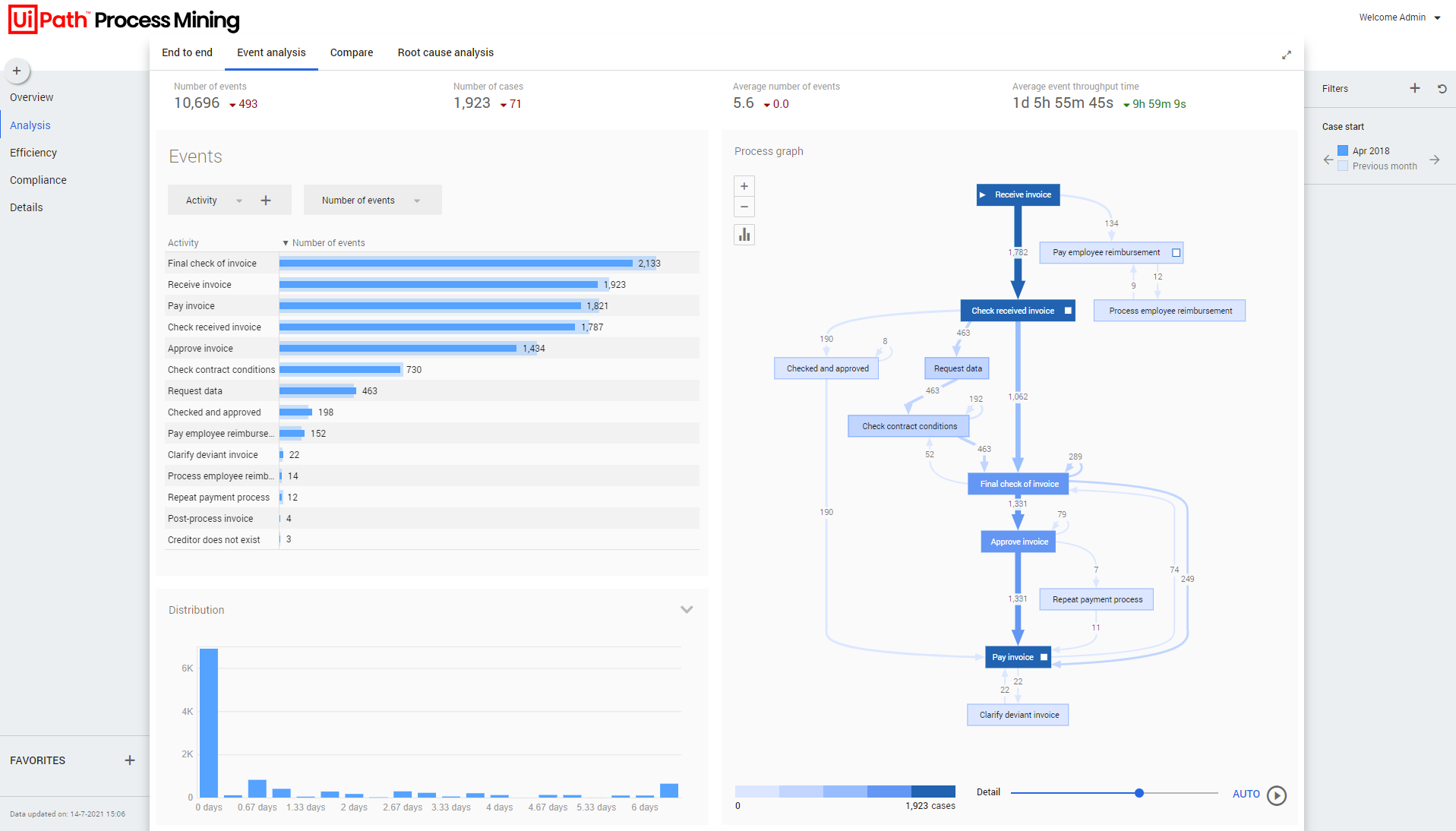The height and width of the screenshot is (831, 1456).
Task: Reset all filters
Action: pyautogui.click(x=1442, y=88)
